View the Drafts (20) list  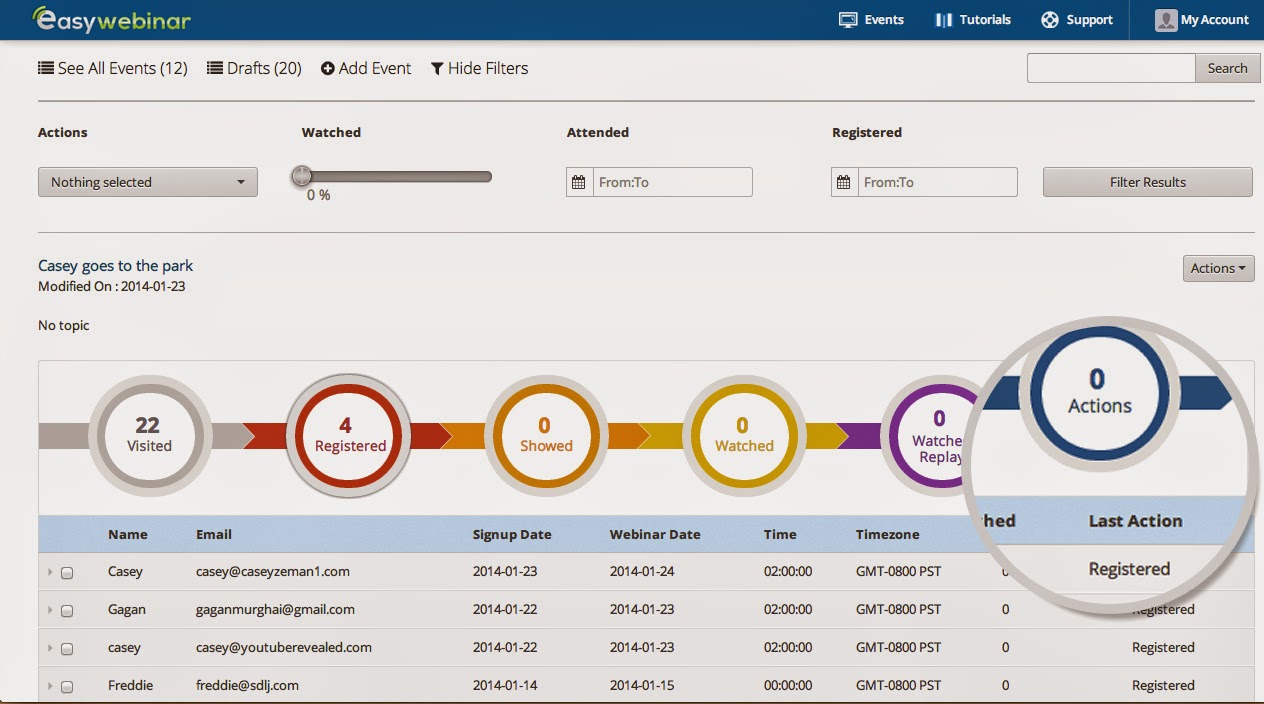[254, 68]
